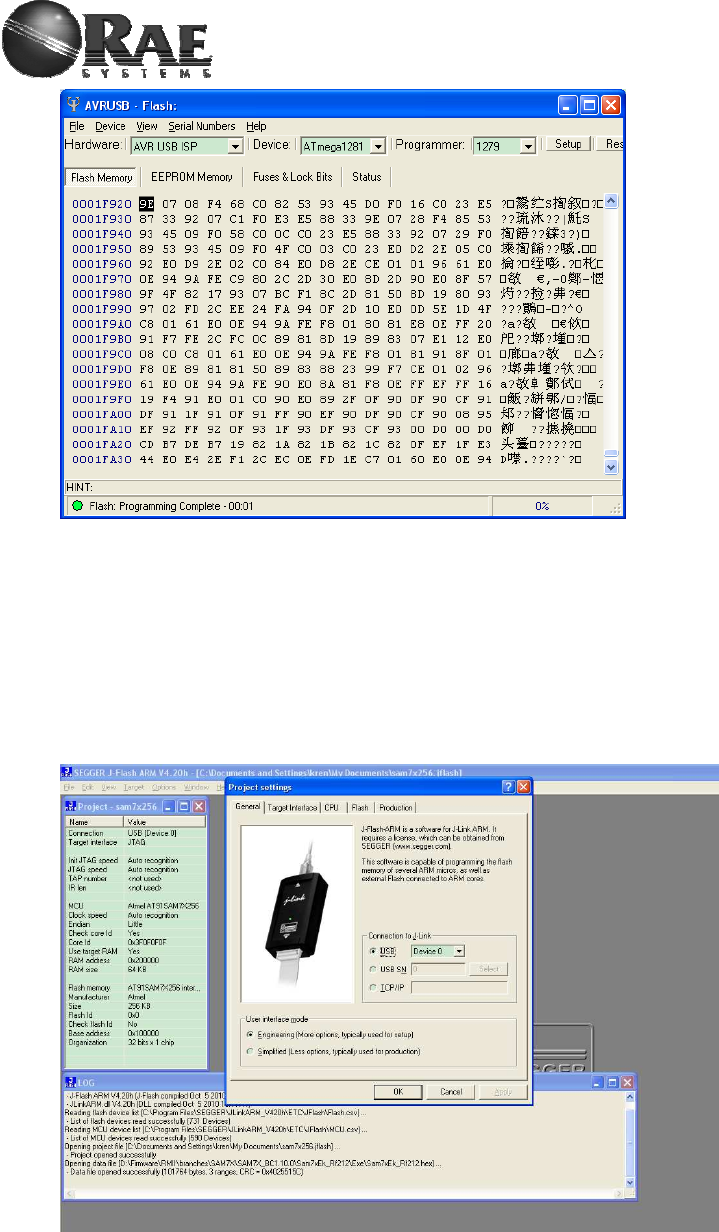Open the Serial Numbers menu

click(x=202, y=126)
